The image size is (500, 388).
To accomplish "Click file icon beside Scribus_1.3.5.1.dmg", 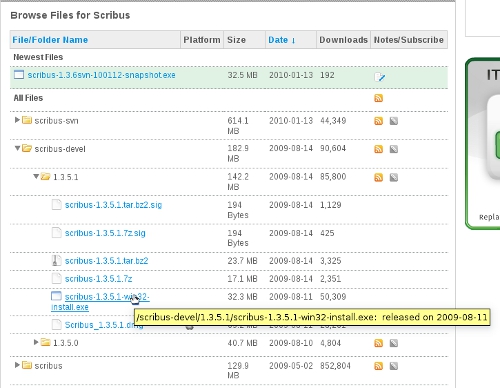I will tap(57, 324).
